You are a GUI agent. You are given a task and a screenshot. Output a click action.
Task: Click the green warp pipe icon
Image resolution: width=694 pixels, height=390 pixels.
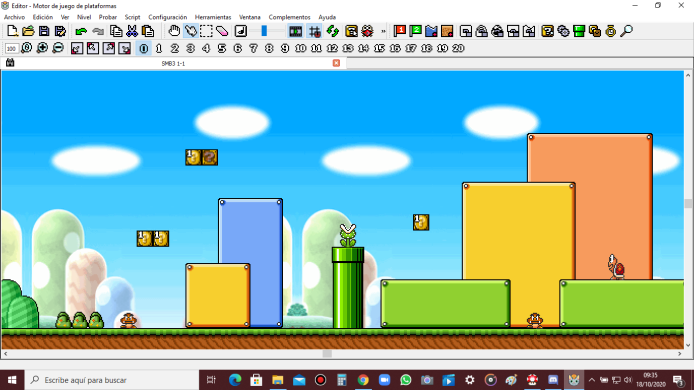(x=579, y=31)
